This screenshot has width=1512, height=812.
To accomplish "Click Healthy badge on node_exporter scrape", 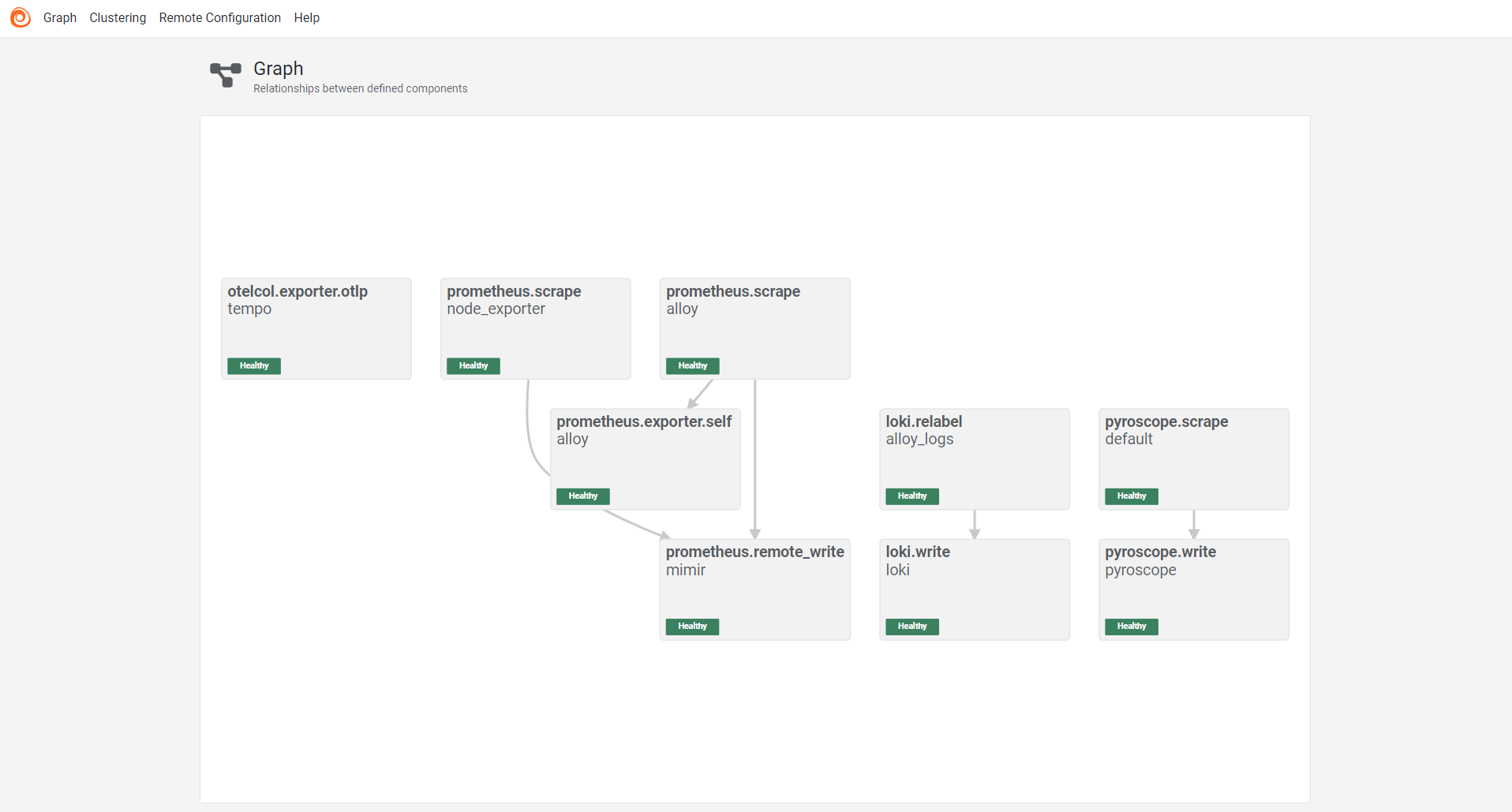I will pyautogui.click(x=473, y=366).
